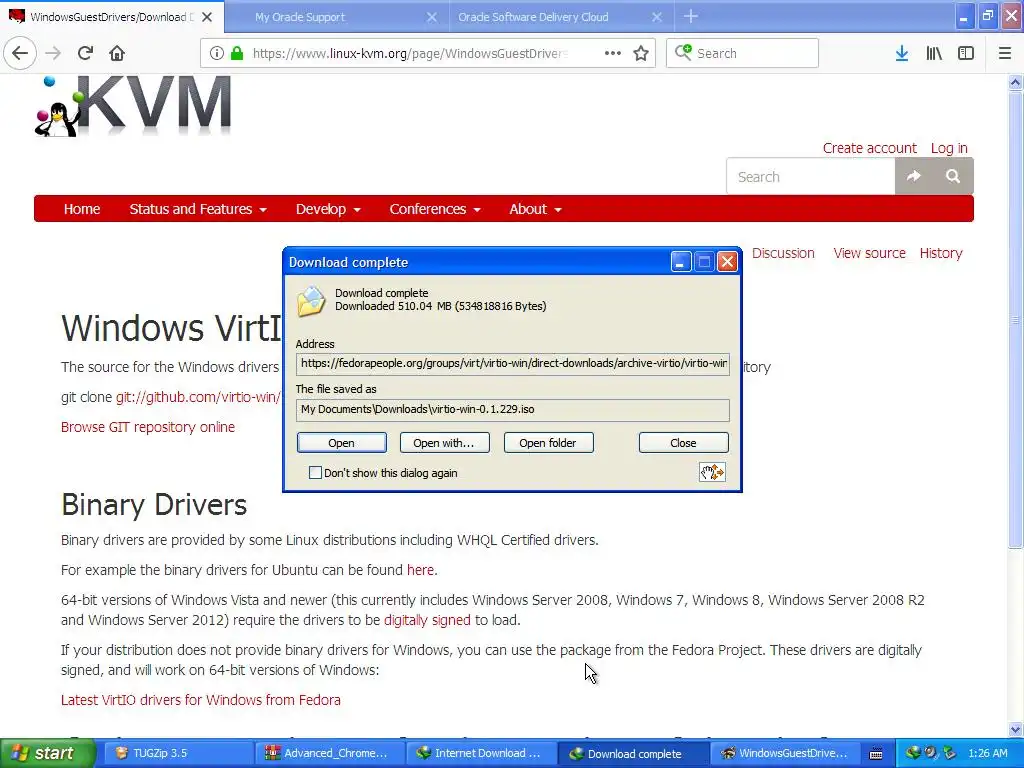Click the KVM search go arrow
The width and height of the screenshot is (1024, 768).
914,176
